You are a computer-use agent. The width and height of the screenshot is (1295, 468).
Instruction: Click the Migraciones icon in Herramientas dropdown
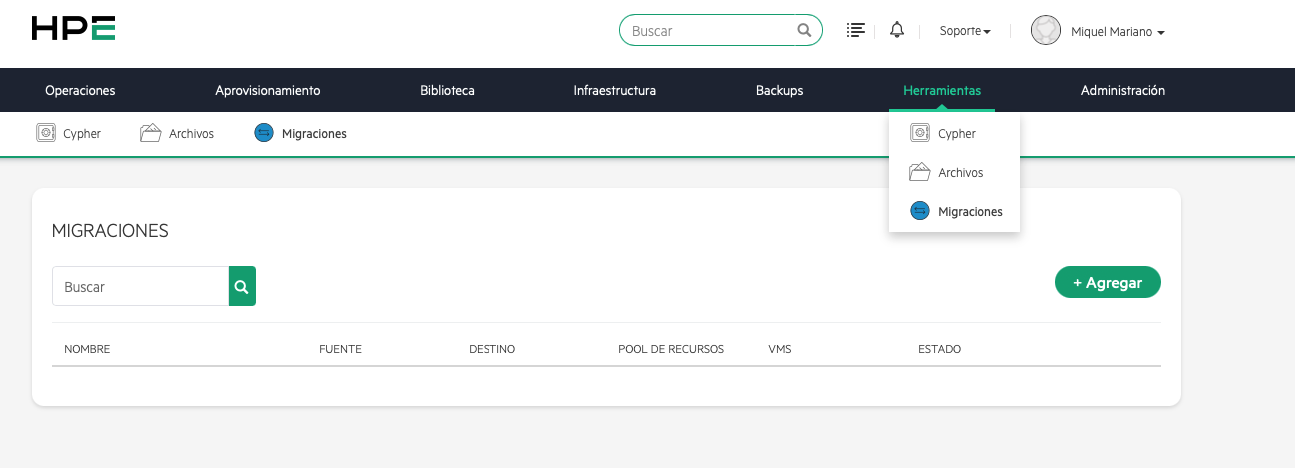tap(920, 211)
